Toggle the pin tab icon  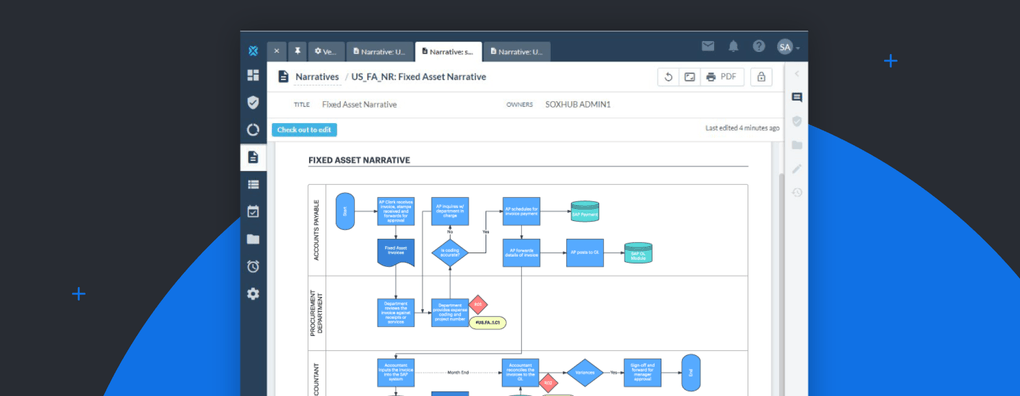click(297, 51)
